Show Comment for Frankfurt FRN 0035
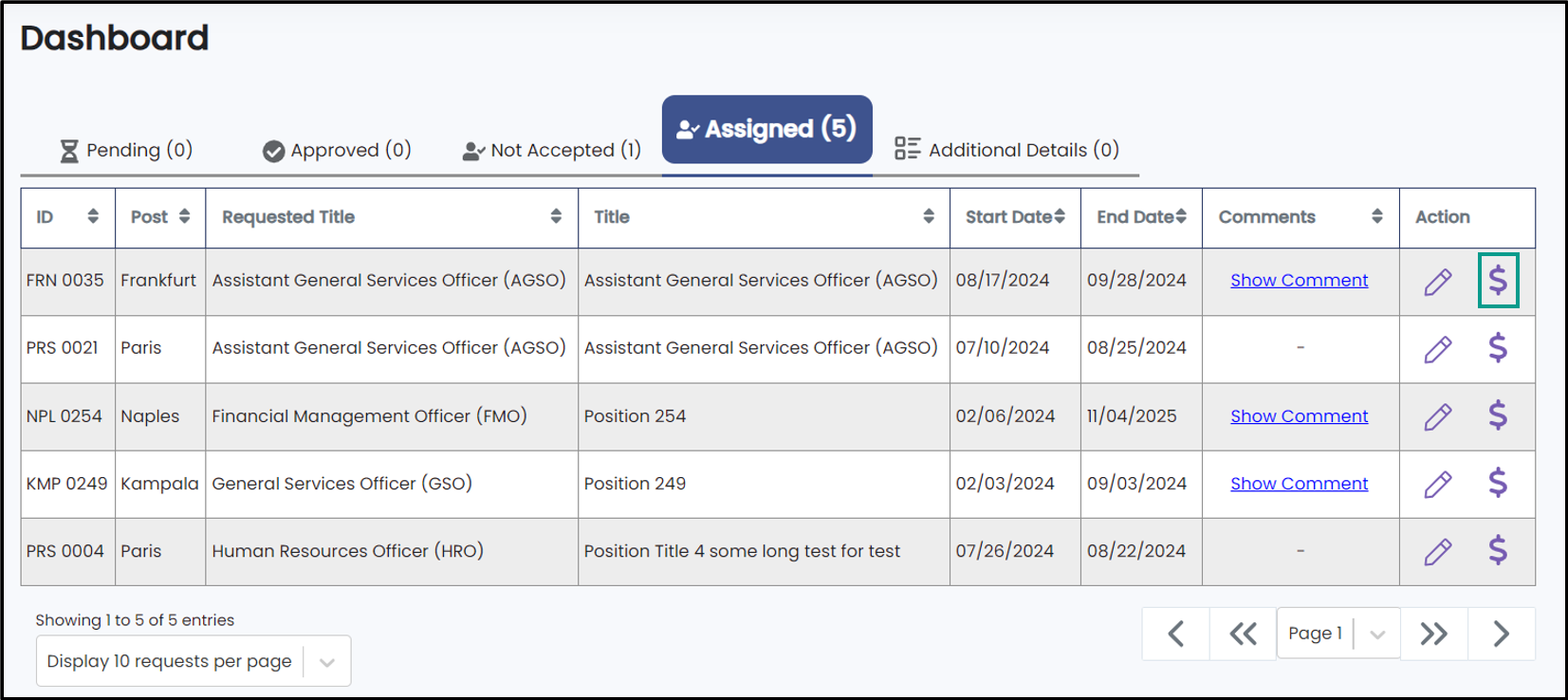1568x700 pixels. click(1299, 280)
